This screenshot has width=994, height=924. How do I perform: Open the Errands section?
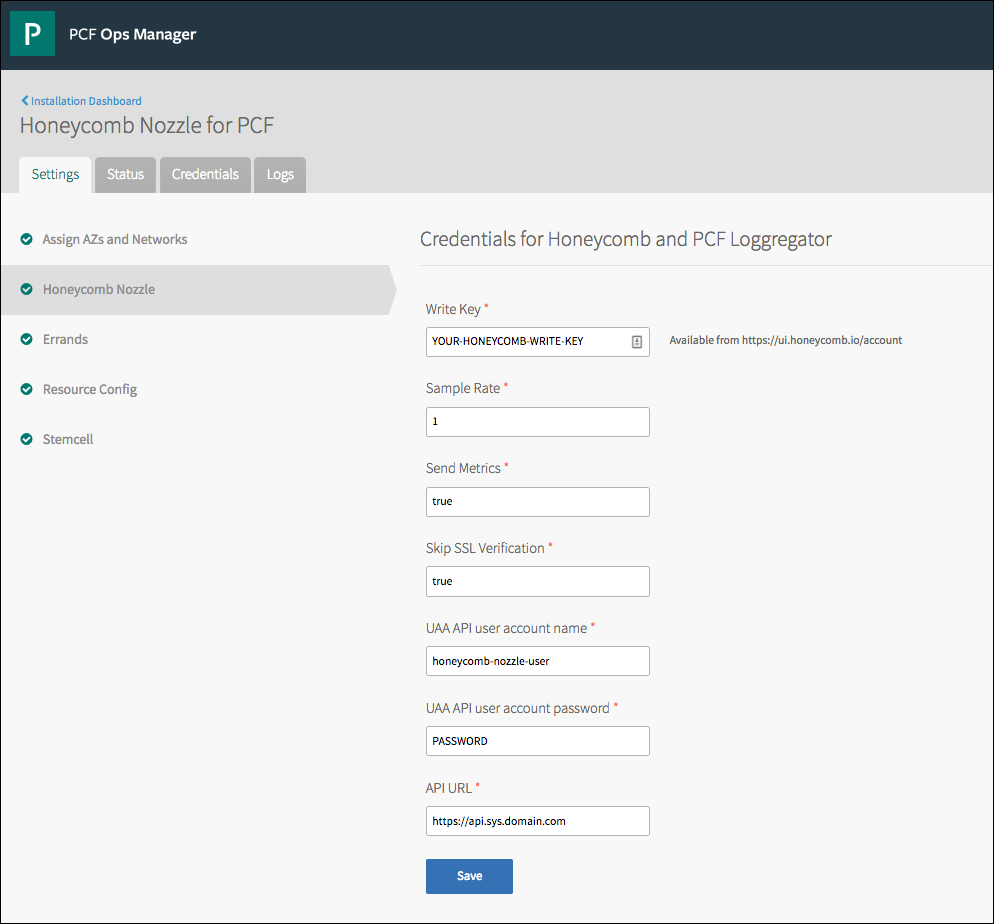pyautogui.click(x=65, y=340)
